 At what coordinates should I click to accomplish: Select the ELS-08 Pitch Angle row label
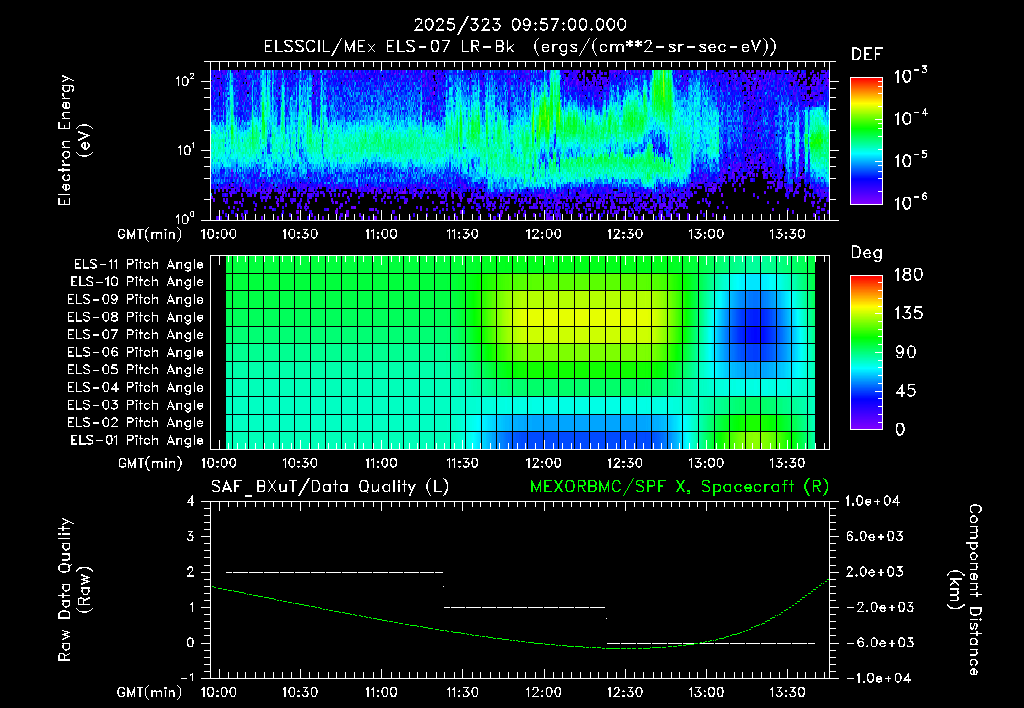(136, 317)
